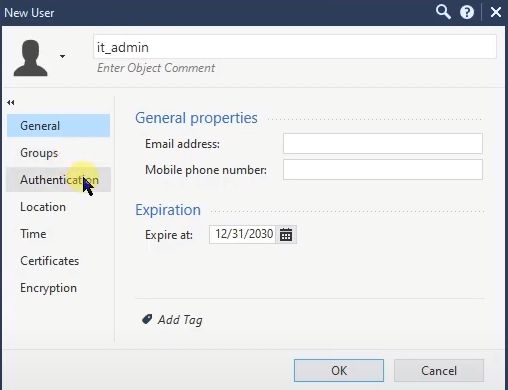Click the Enter Object Comment field
This screenshot has height=390, width=508.
(156, 68)
